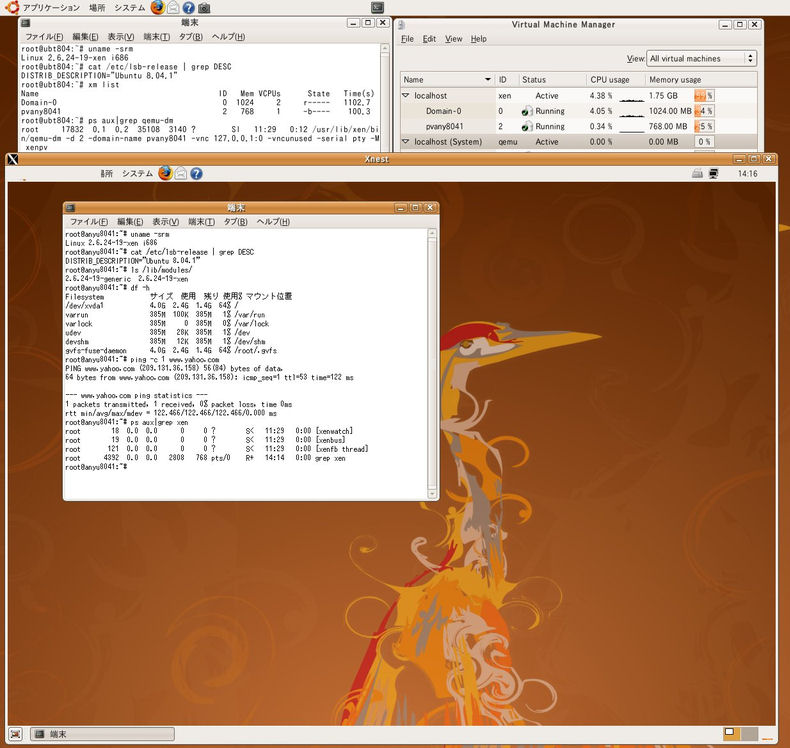Sort by the Name column header
This screenshot has height=748, width=790.
[x=448, y=80]
